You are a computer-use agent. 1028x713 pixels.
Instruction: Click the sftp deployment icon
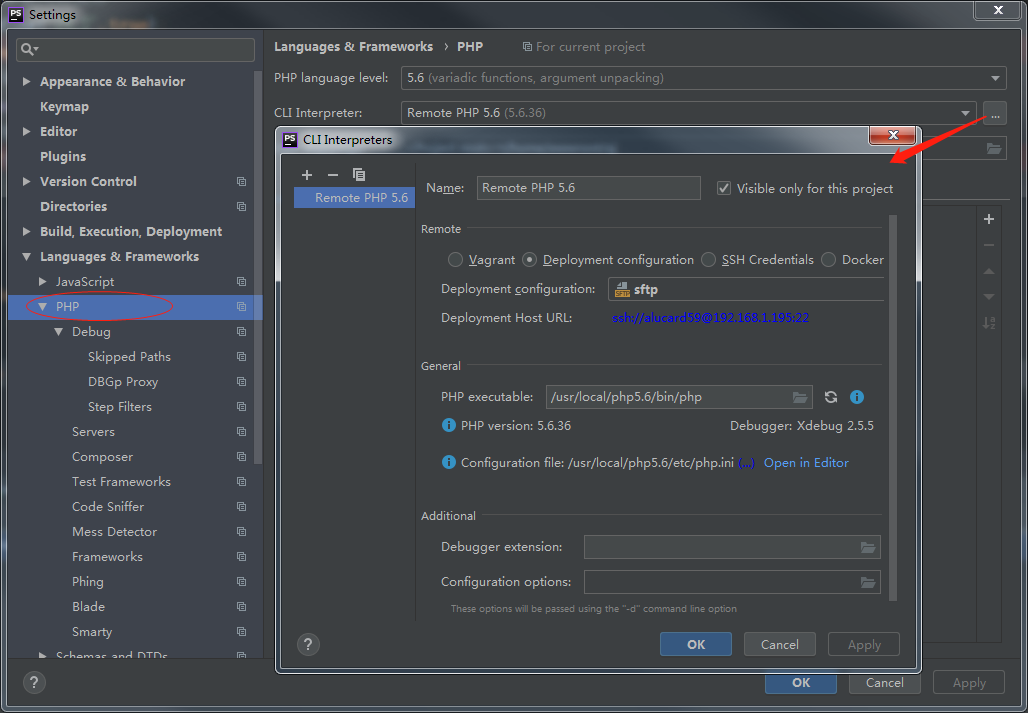(622, 290)
